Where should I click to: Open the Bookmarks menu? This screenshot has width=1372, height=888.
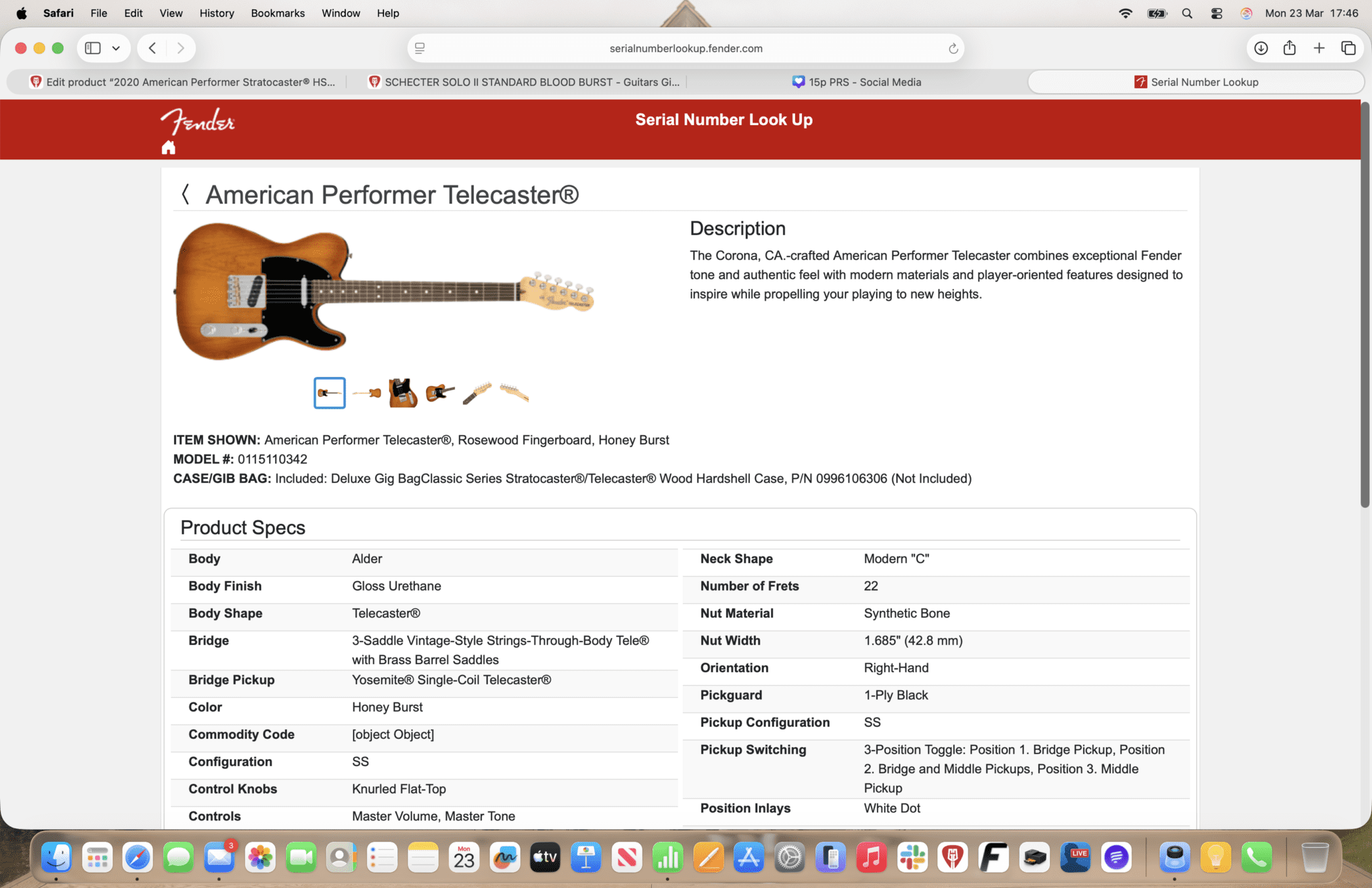coord(277,13)
